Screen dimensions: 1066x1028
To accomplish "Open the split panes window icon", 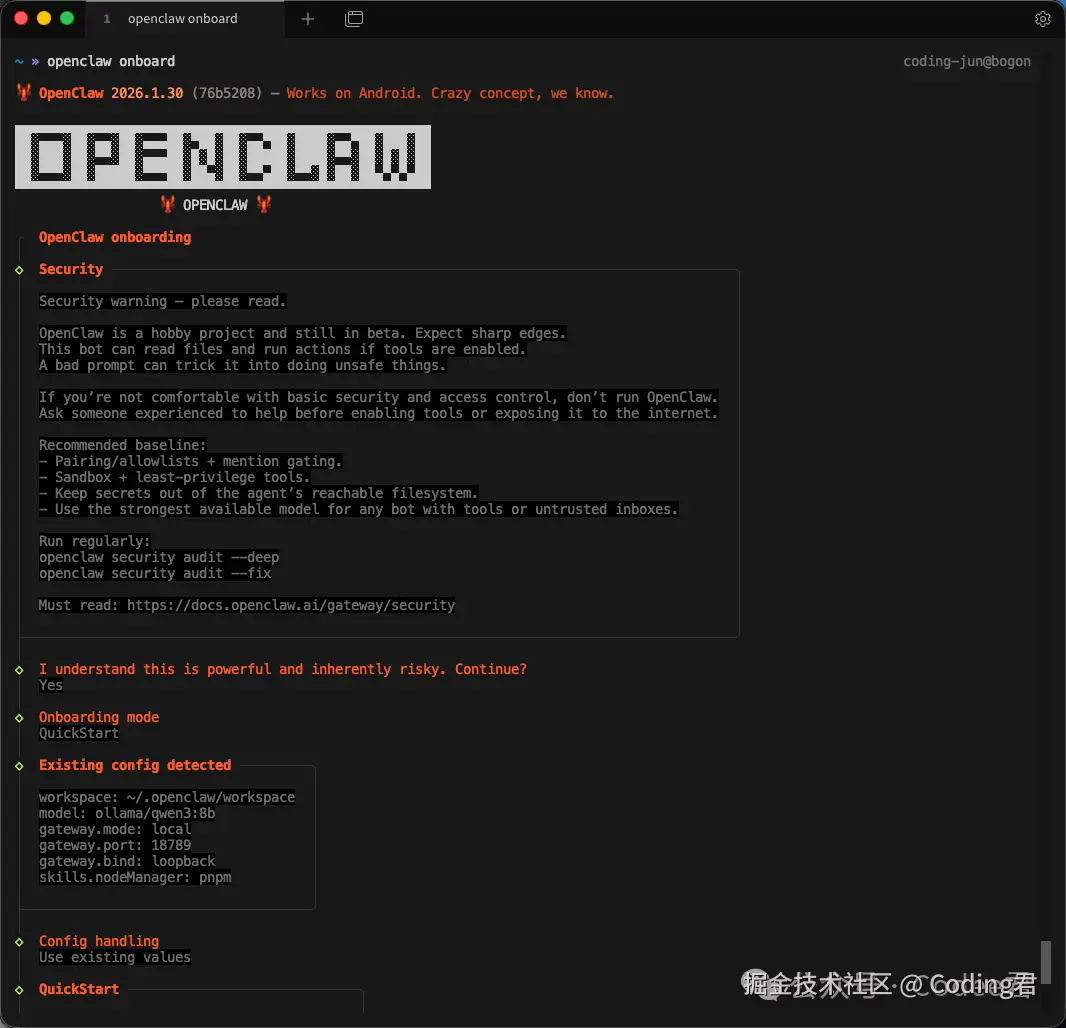I will click(x=354, y=19).
